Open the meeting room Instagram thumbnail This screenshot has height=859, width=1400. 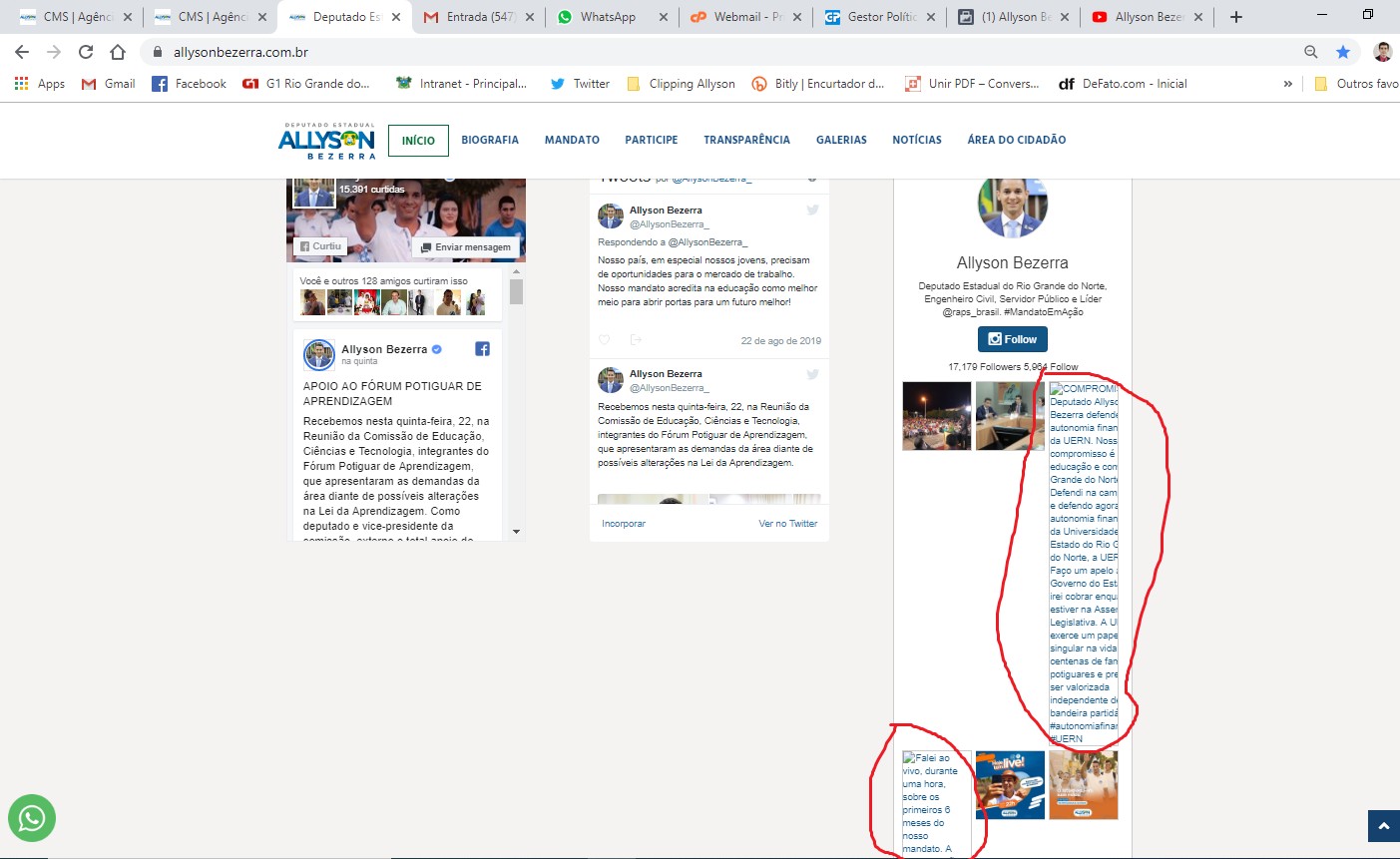1010,416
